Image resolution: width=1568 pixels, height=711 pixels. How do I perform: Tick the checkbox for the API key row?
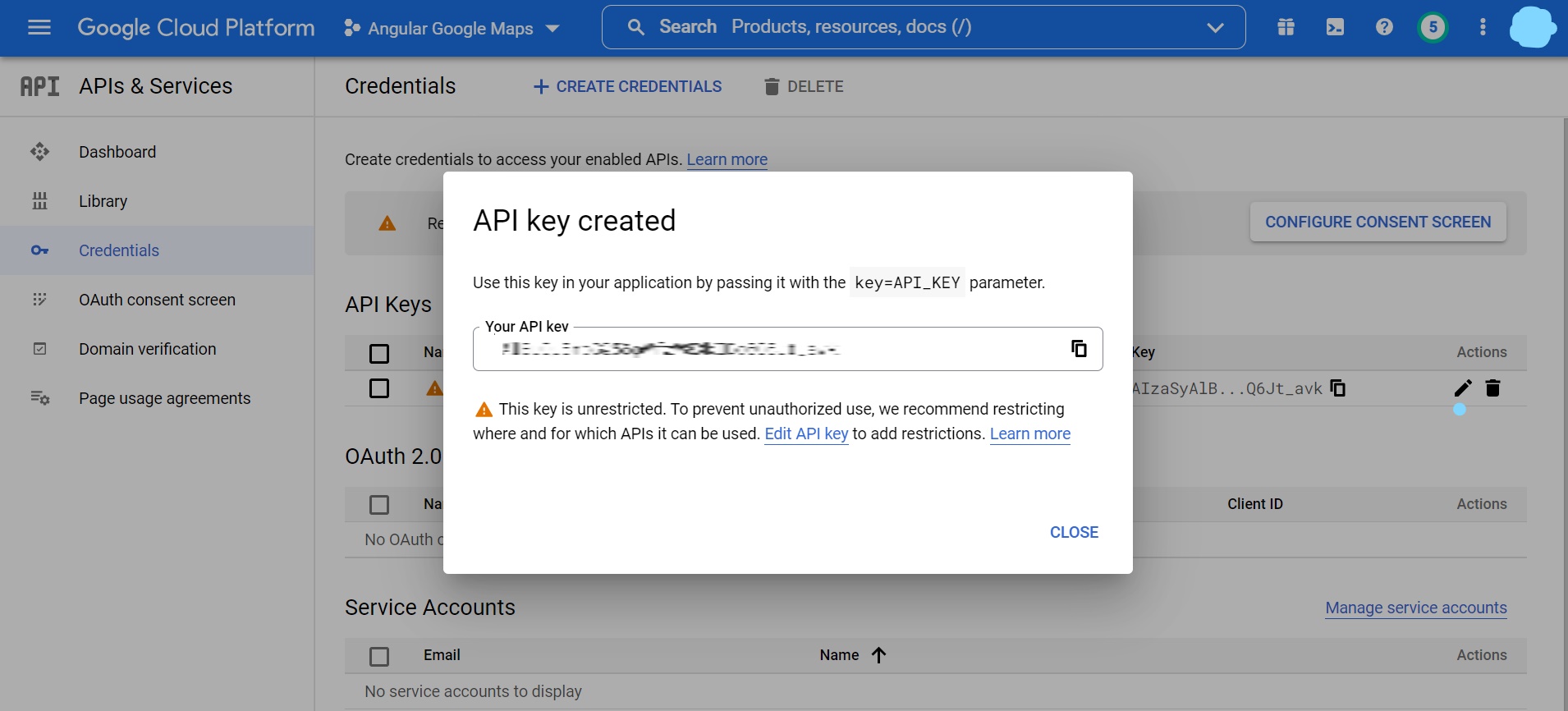379,388
